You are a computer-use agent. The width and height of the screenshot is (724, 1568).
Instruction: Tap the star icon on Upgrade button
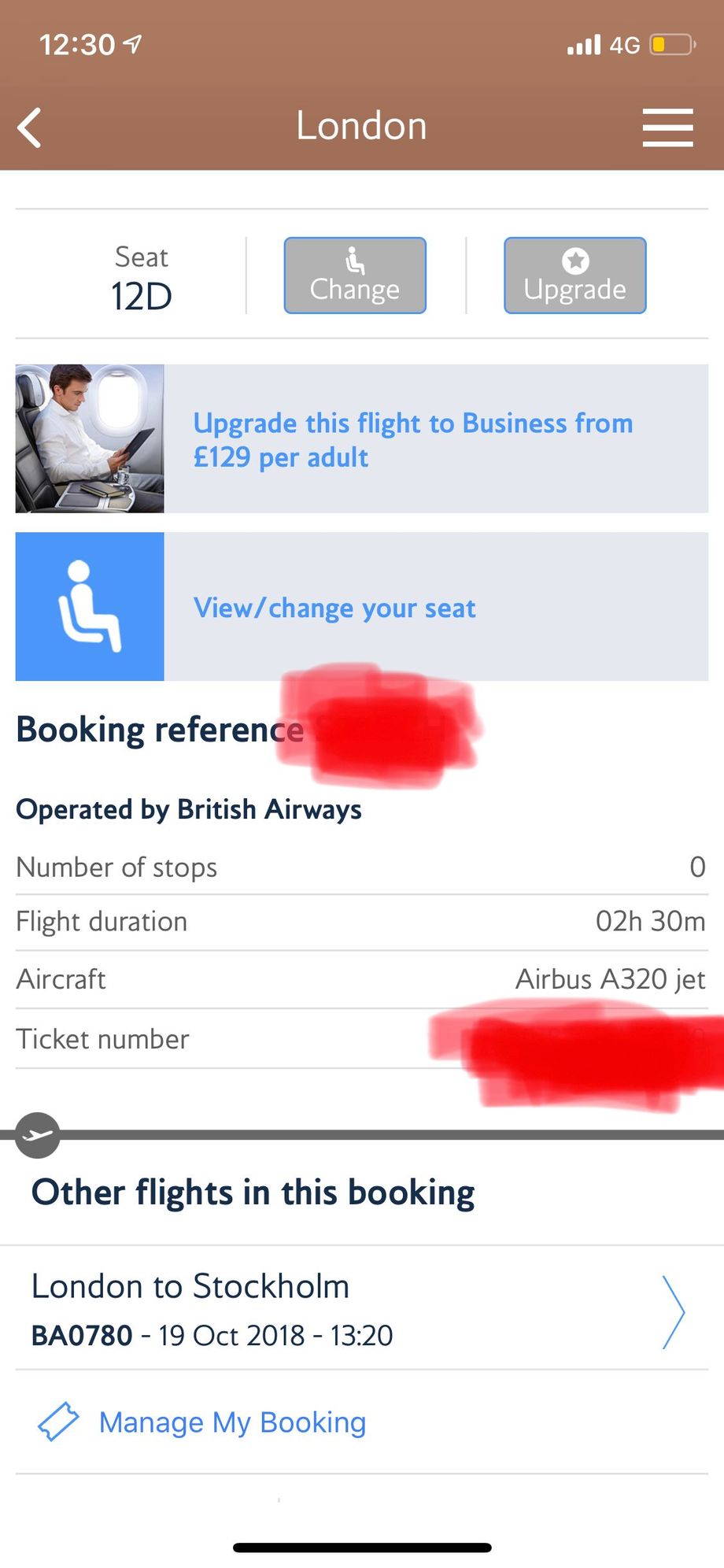[575, 261]
